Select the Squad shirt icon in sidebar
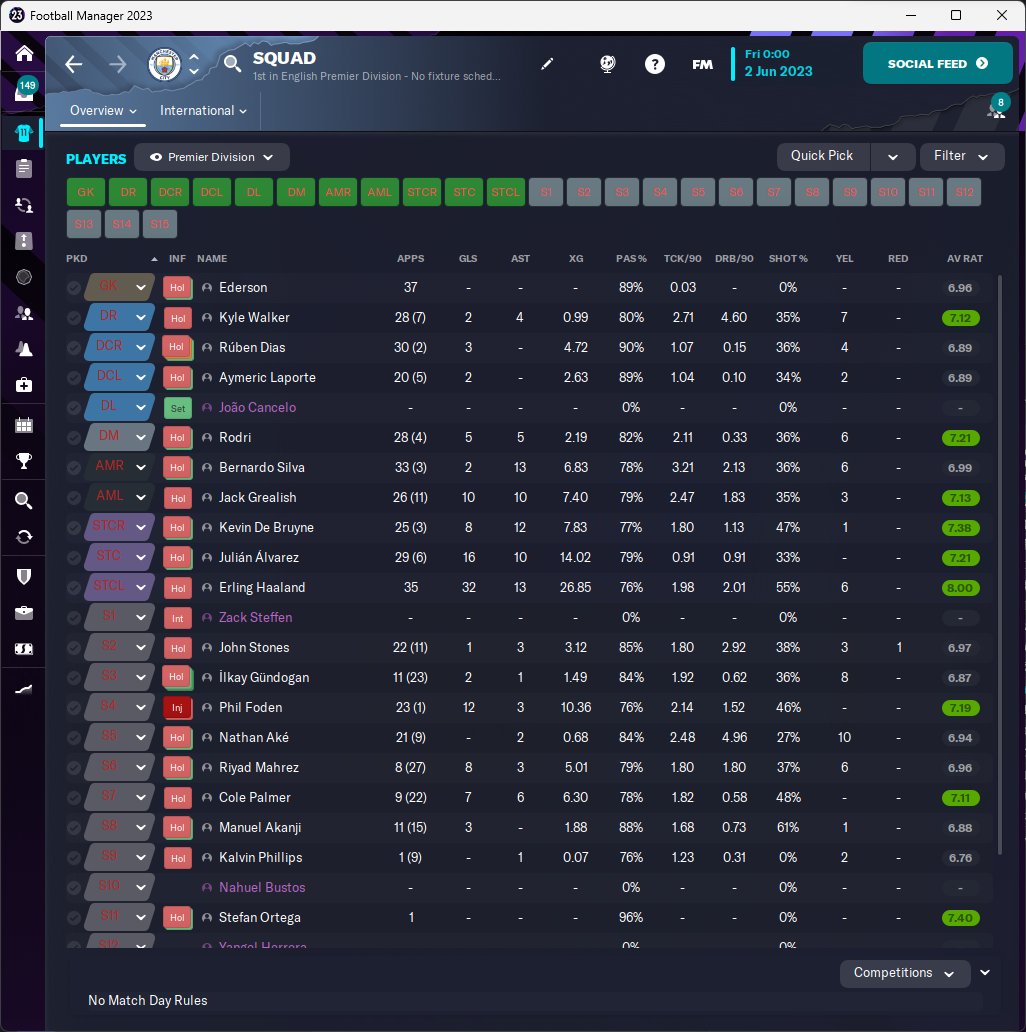Image resolution: width=1026 pixels, height=1032 pixels. tap(24, 134)
